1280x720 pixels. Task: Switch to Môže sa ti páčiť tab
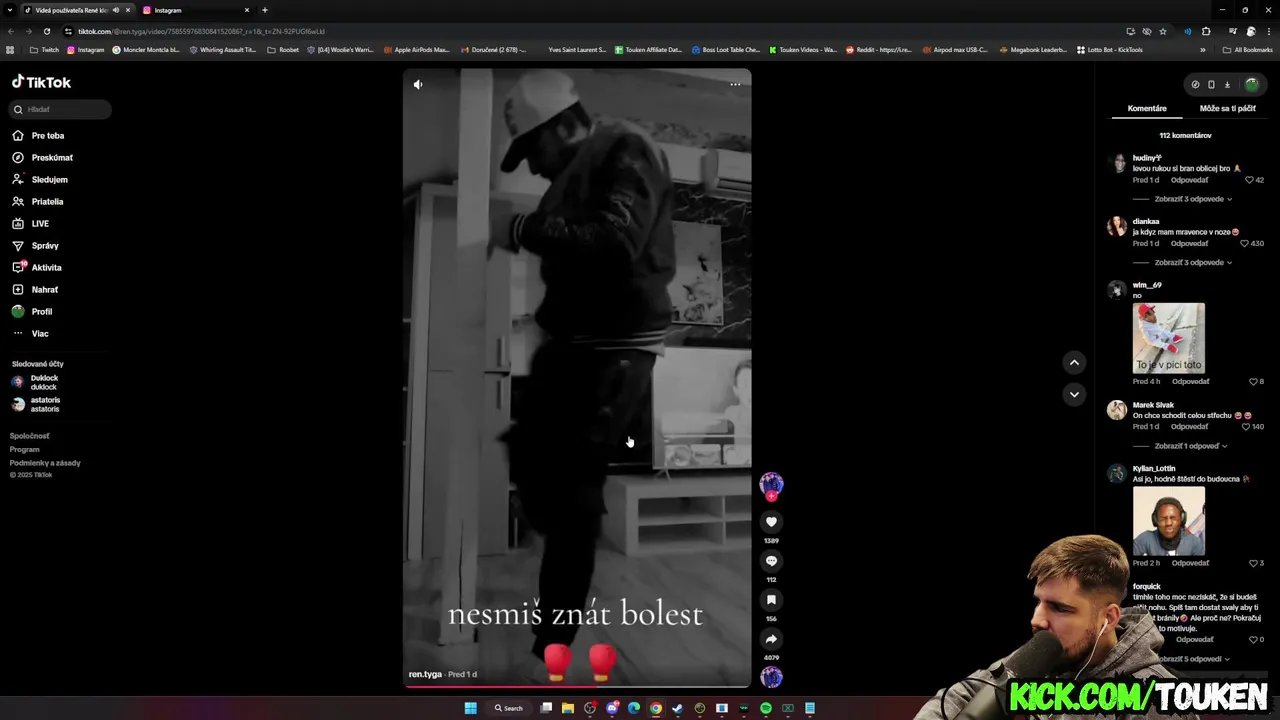[x=1227, y=108]
